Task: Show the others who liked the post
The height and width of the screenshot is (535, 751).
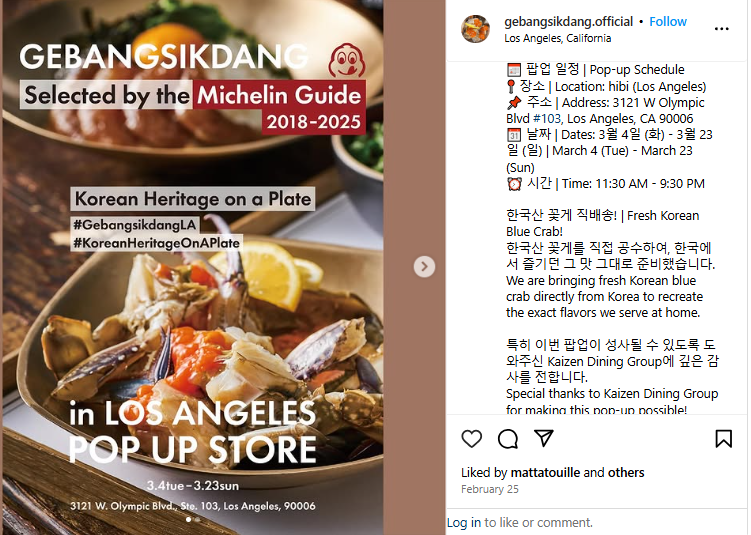Action: pos(626,473)
